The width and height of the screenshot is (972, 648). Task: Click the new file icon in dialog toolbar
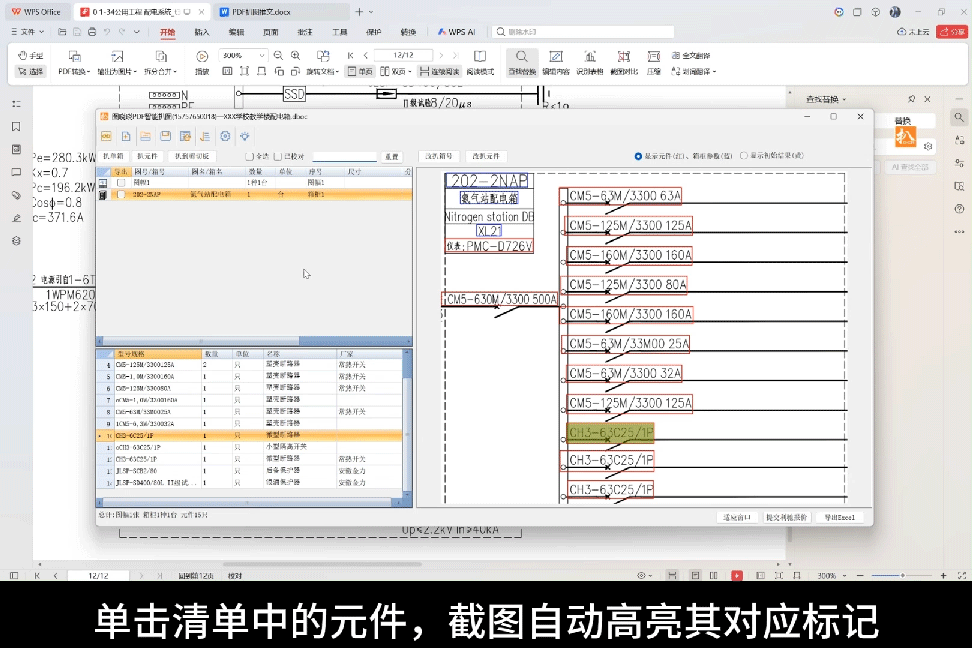[x=126, y=136]
